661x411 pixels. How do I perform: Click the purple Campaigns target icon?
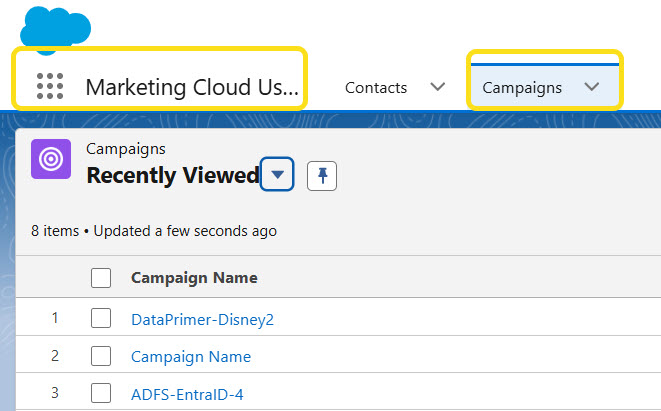51,159
